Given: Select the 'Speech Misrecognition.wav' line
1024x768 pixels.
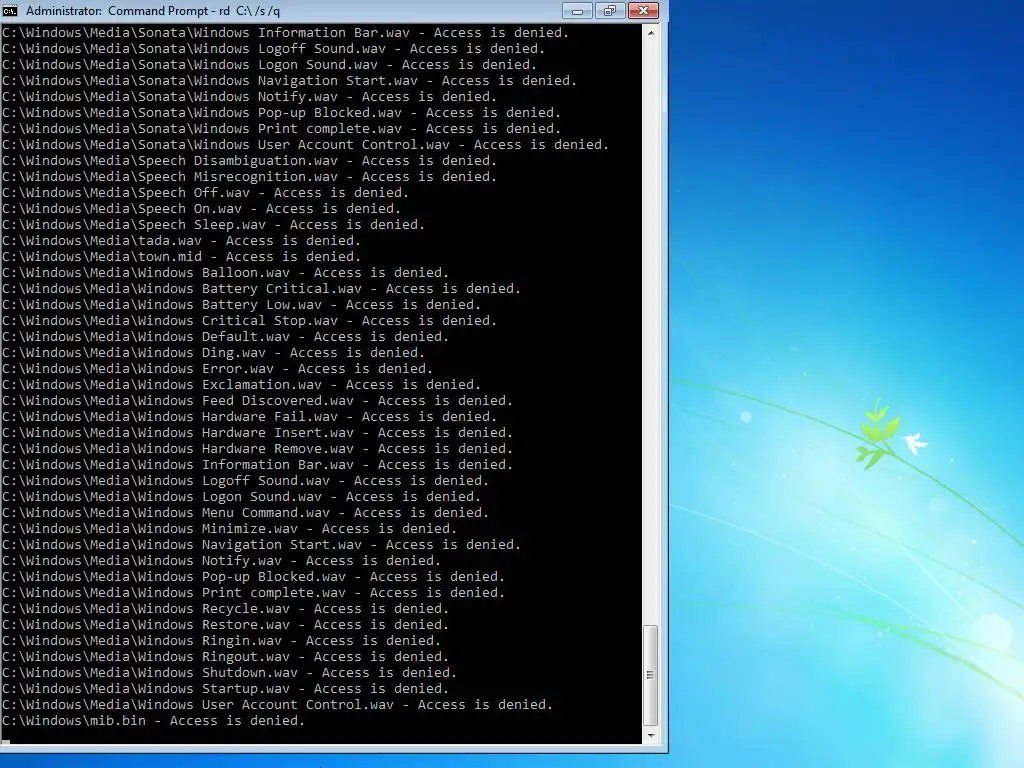Looking at the screenshot, I should (249, 177).
